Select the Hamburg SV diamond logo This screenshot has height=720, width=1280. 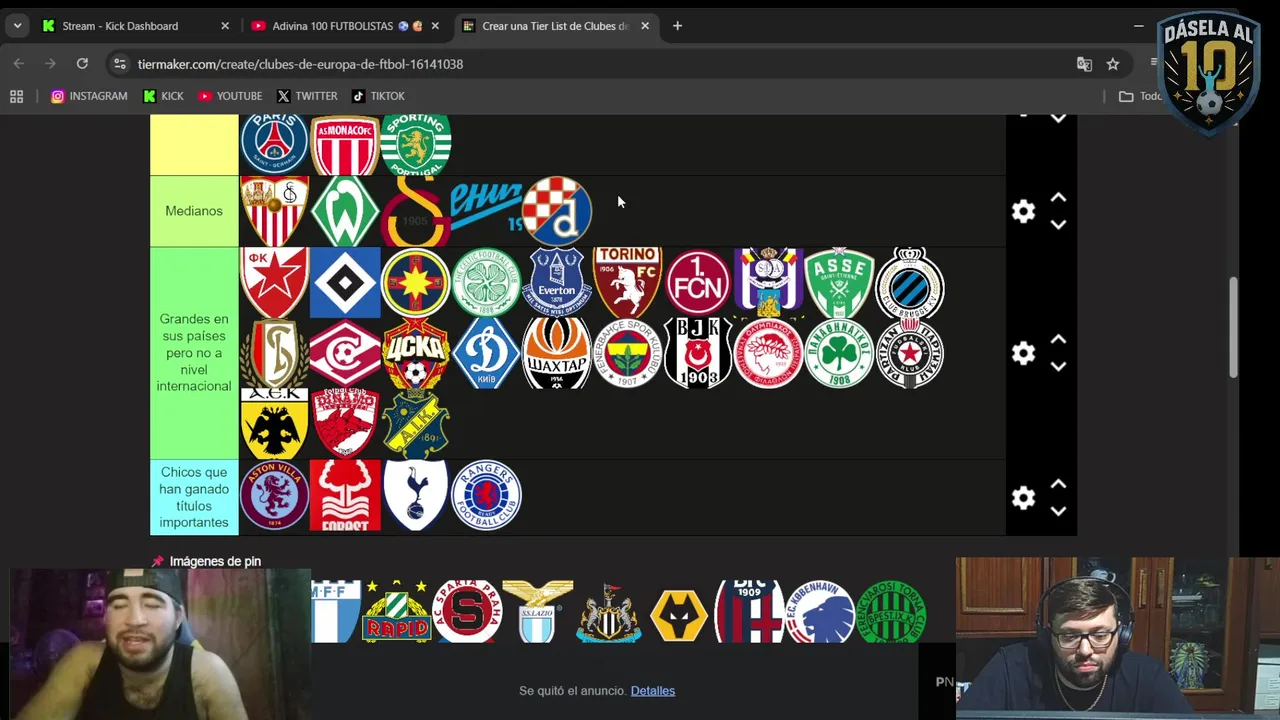(345, 282)
